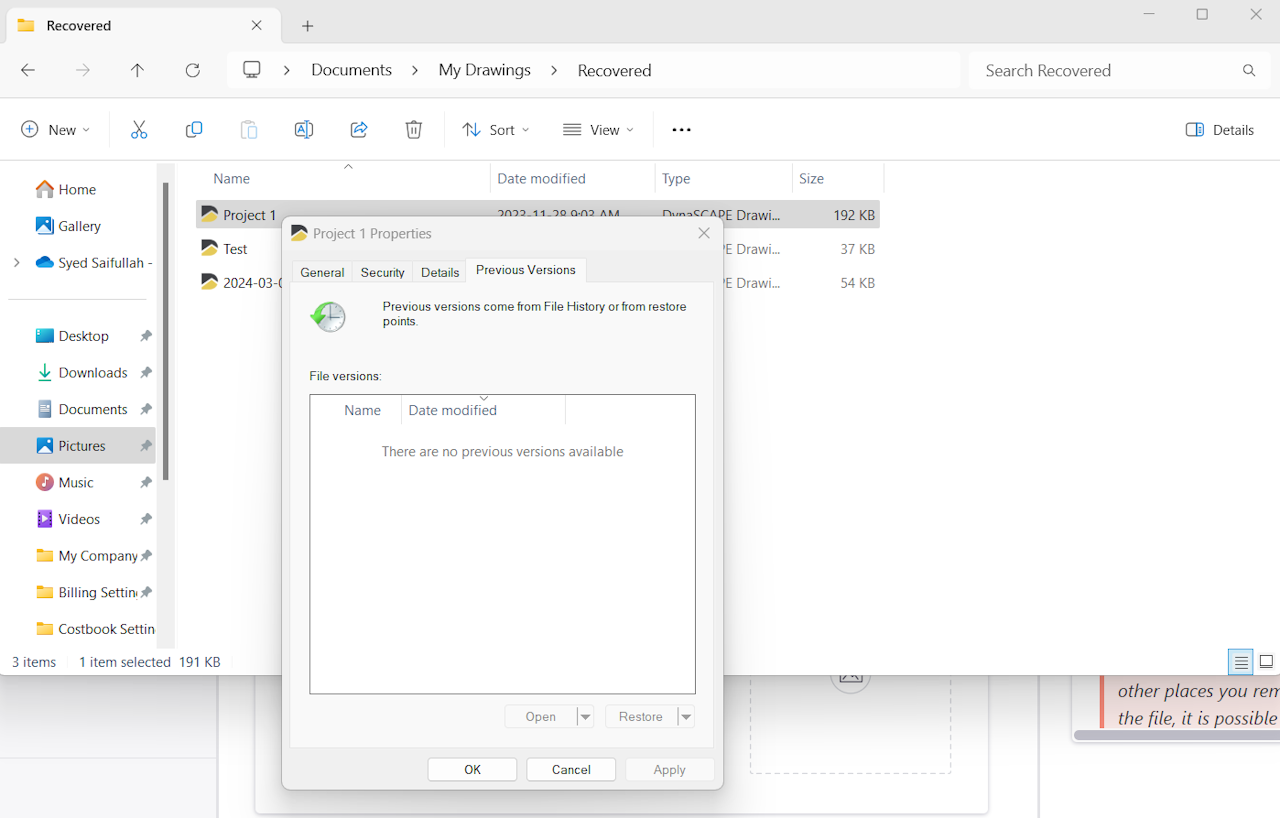1280x818 pixels.
Task: Click the Share icon in toolbar
Action: click(359, 130)
